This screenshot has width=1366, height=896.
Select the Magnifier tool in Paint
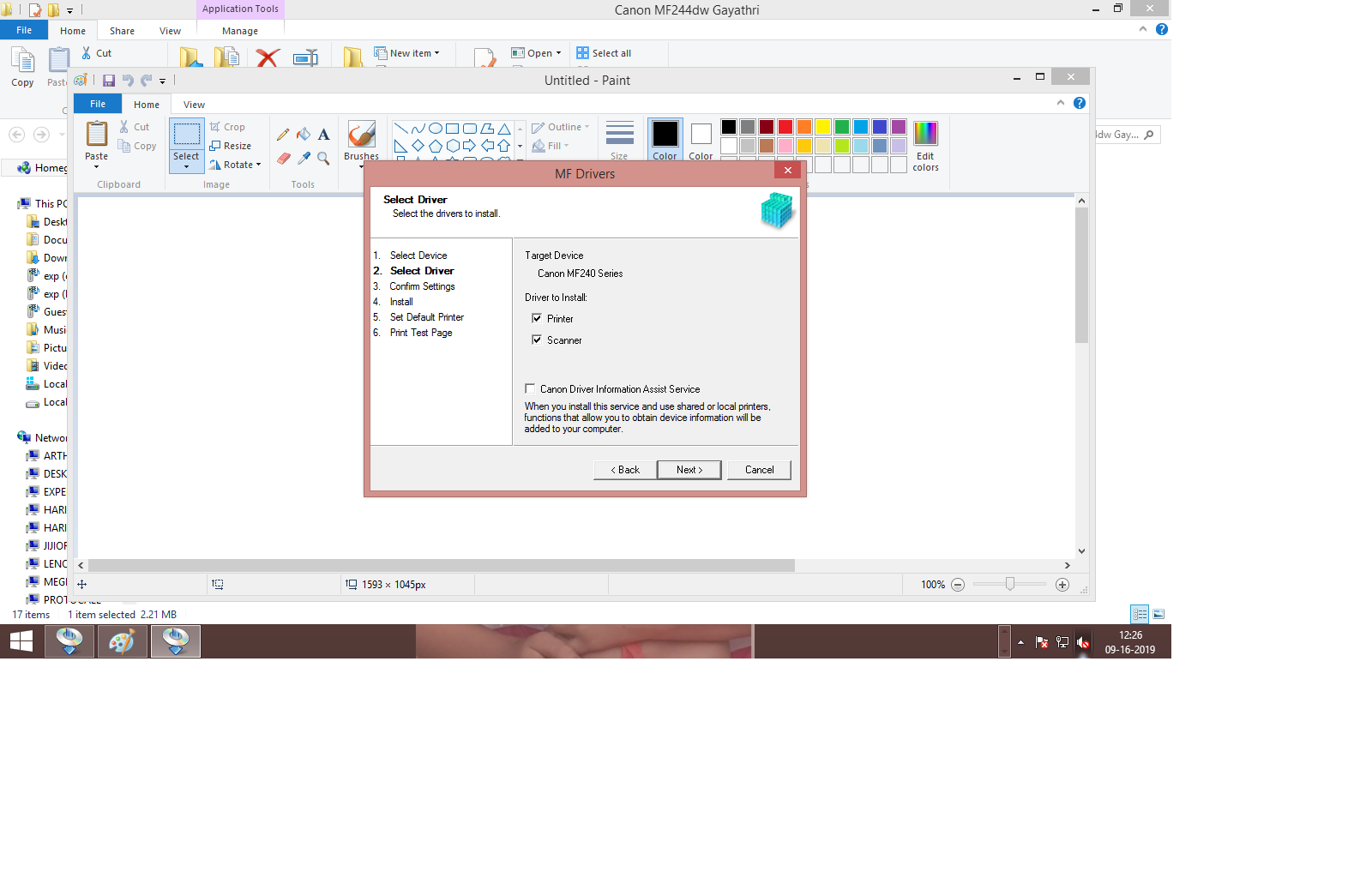point(323,158)
